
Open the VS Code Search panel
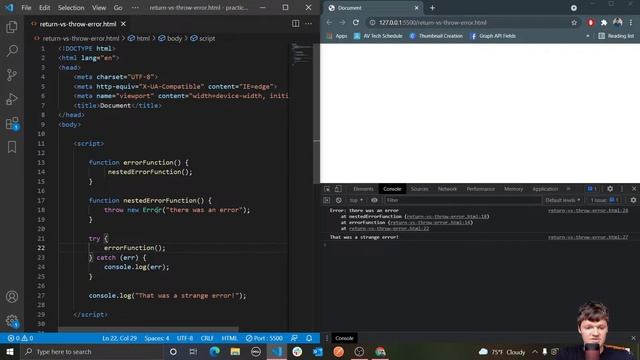[x=12, y=51]
